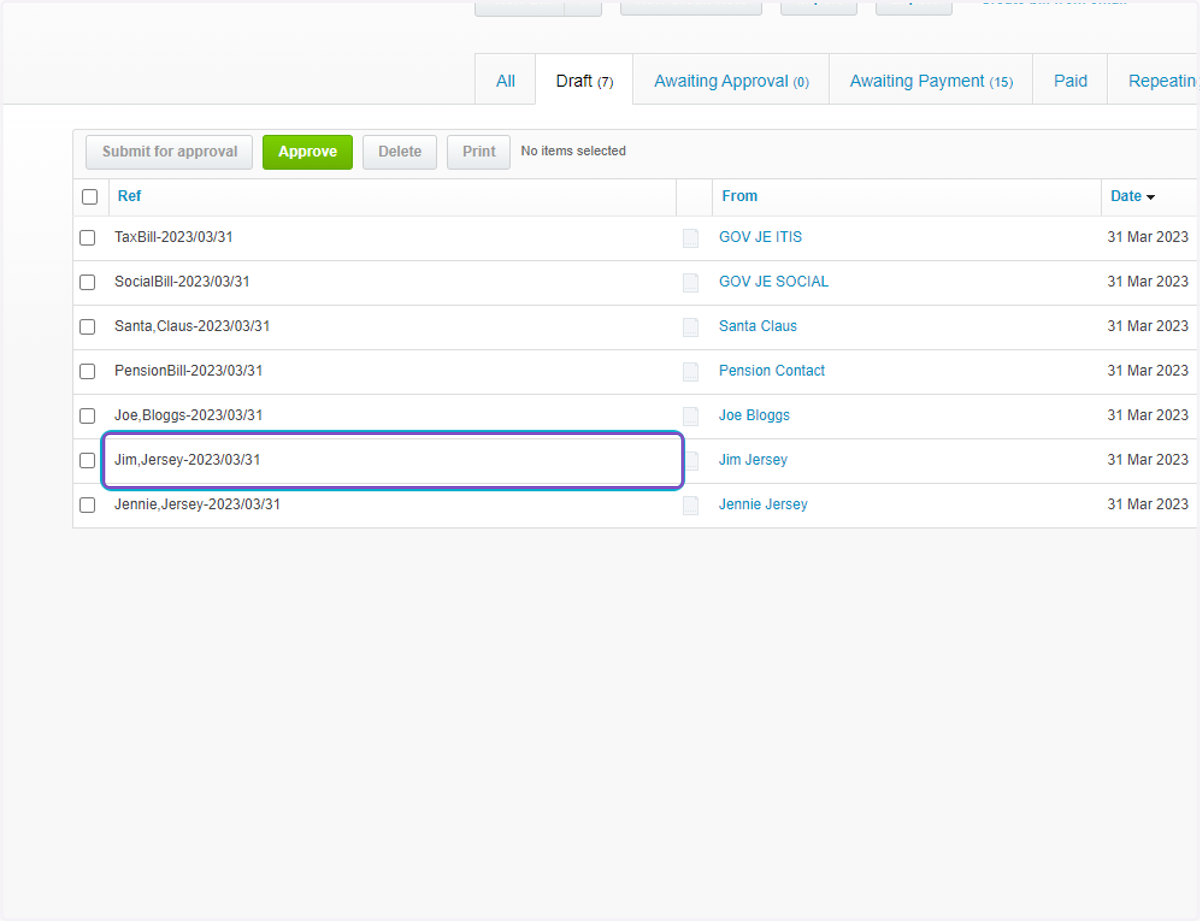
Task: Check the PensionBill-2023/03/31 bill
Action: 88,371
